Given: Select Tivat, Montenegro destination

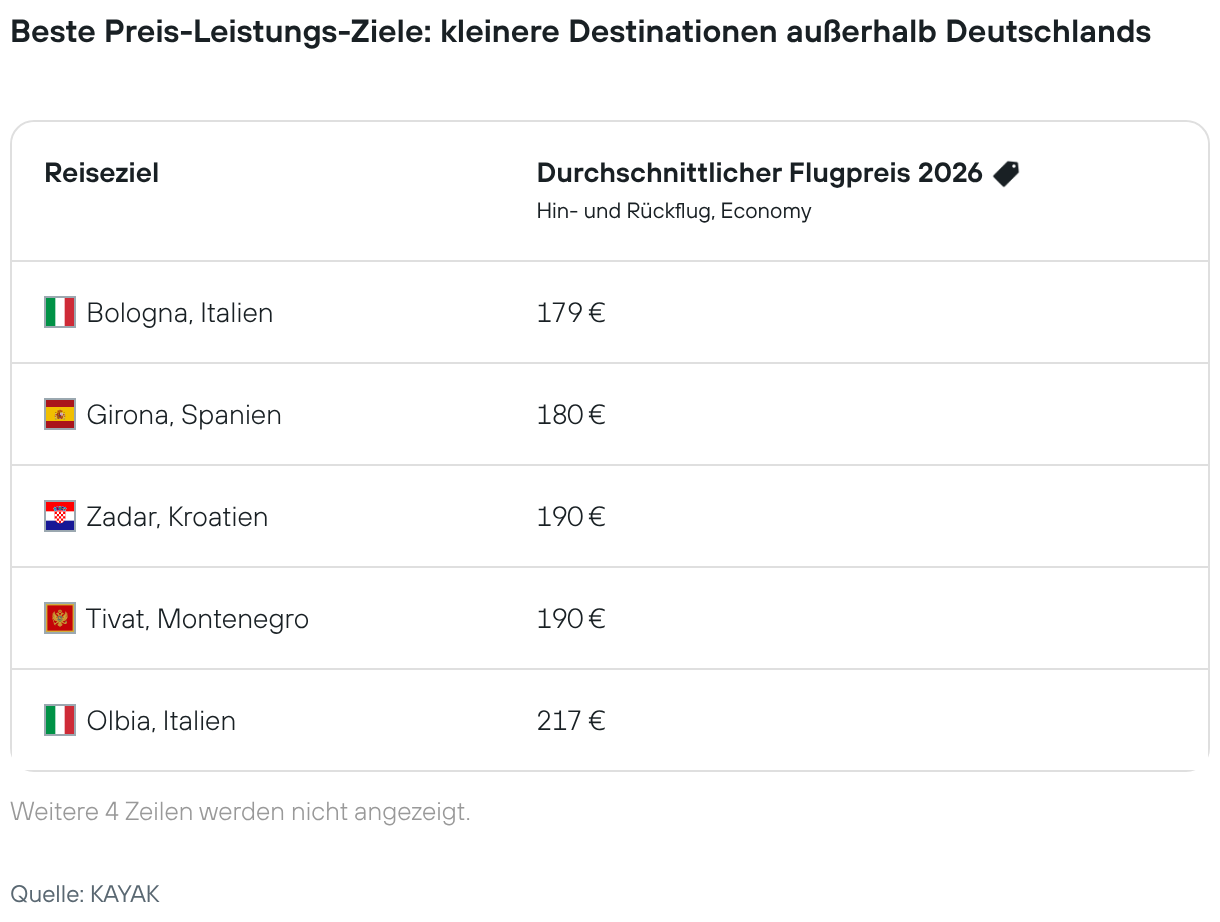Looking at the screenshot, I should pos(197,619).
